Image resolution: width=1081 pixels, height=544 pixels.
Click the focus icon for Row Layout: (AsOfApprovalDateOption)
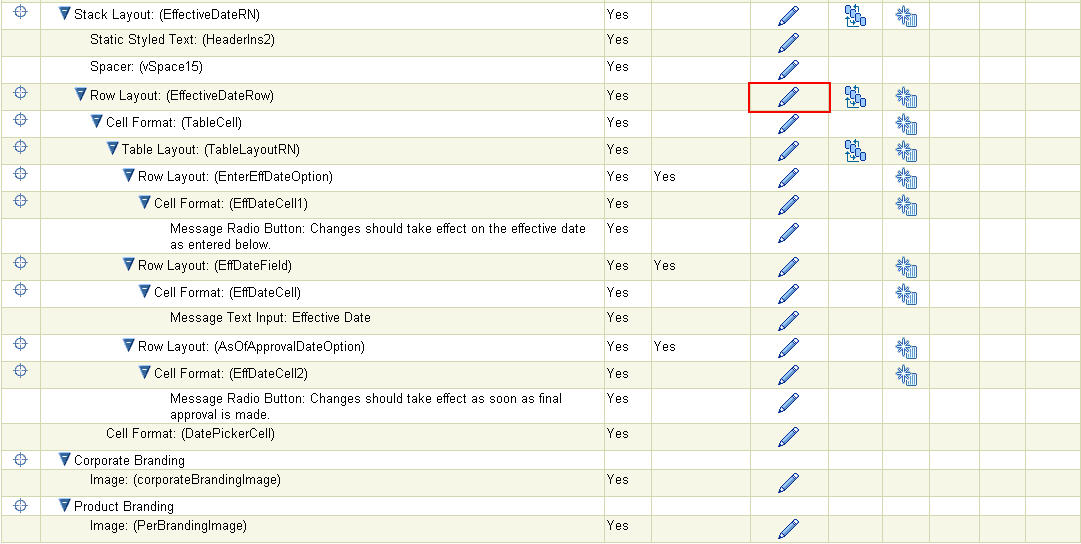pos(21,344)
